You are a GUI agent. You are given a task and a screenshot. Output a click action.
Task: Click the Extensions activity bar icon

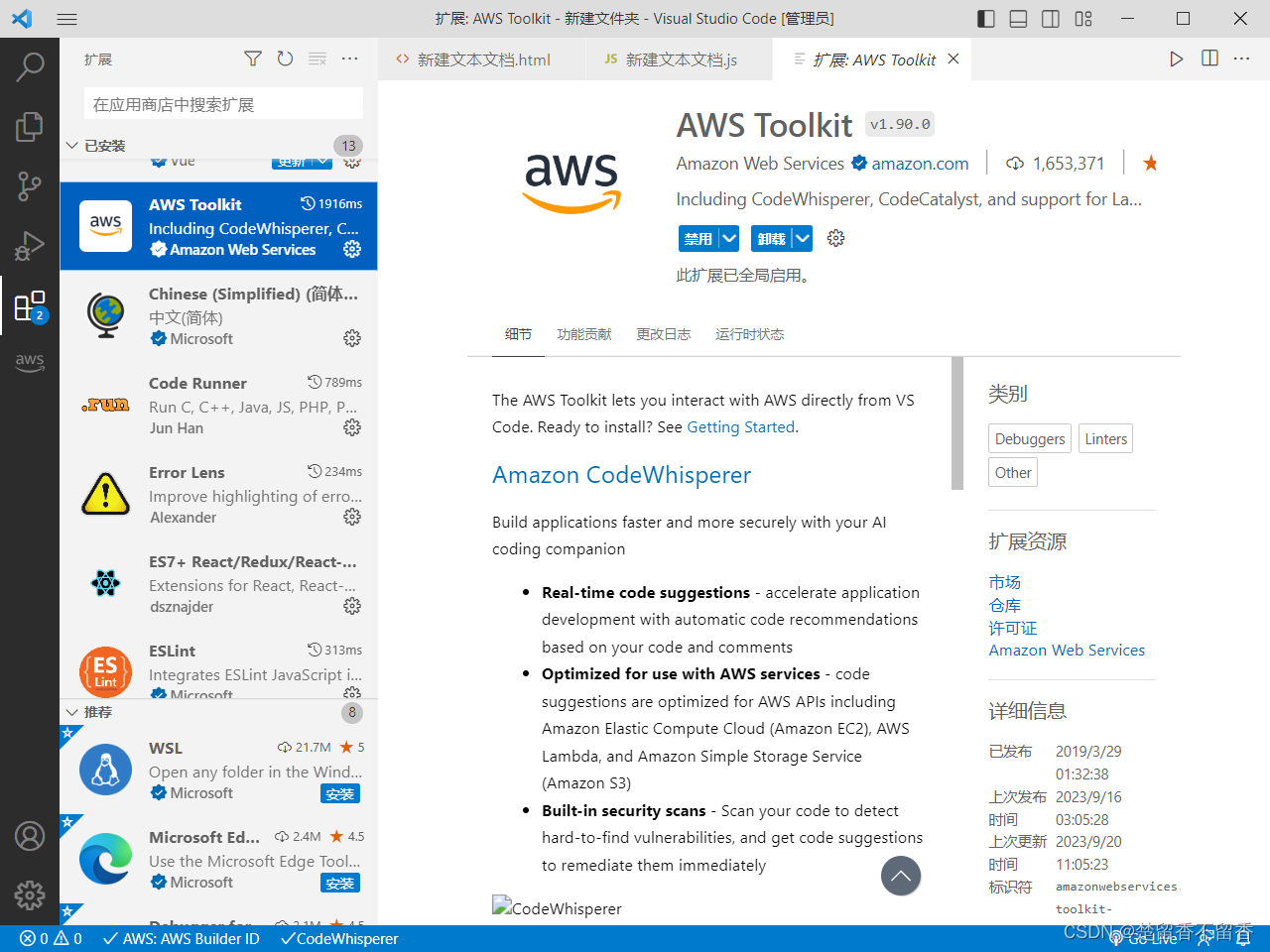[30, 305]
